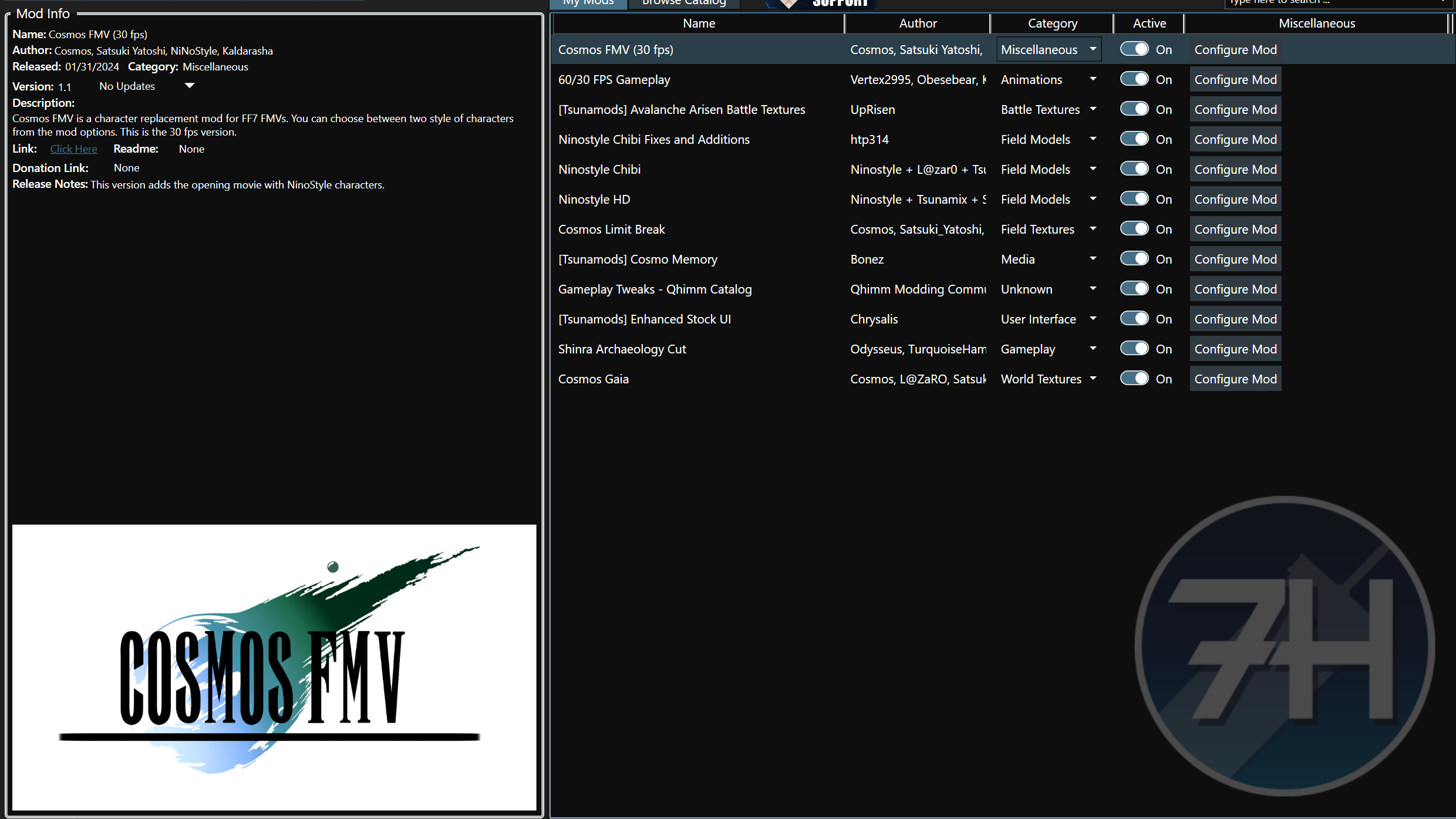Viewport: 1456px width, 819px height.
Task: Expand the User Interface category dropdown
Action: tap(1049, 319)
